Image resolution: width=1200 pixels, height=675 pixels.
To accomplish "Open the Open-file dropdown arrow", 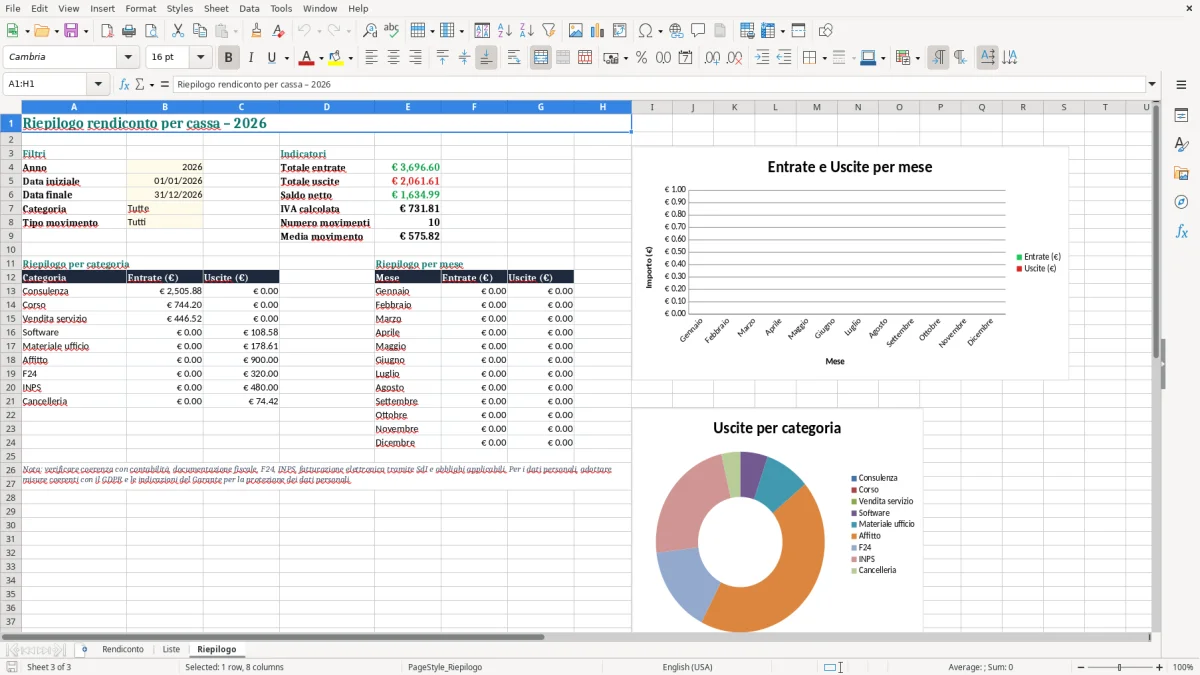I will click(56, 31).
